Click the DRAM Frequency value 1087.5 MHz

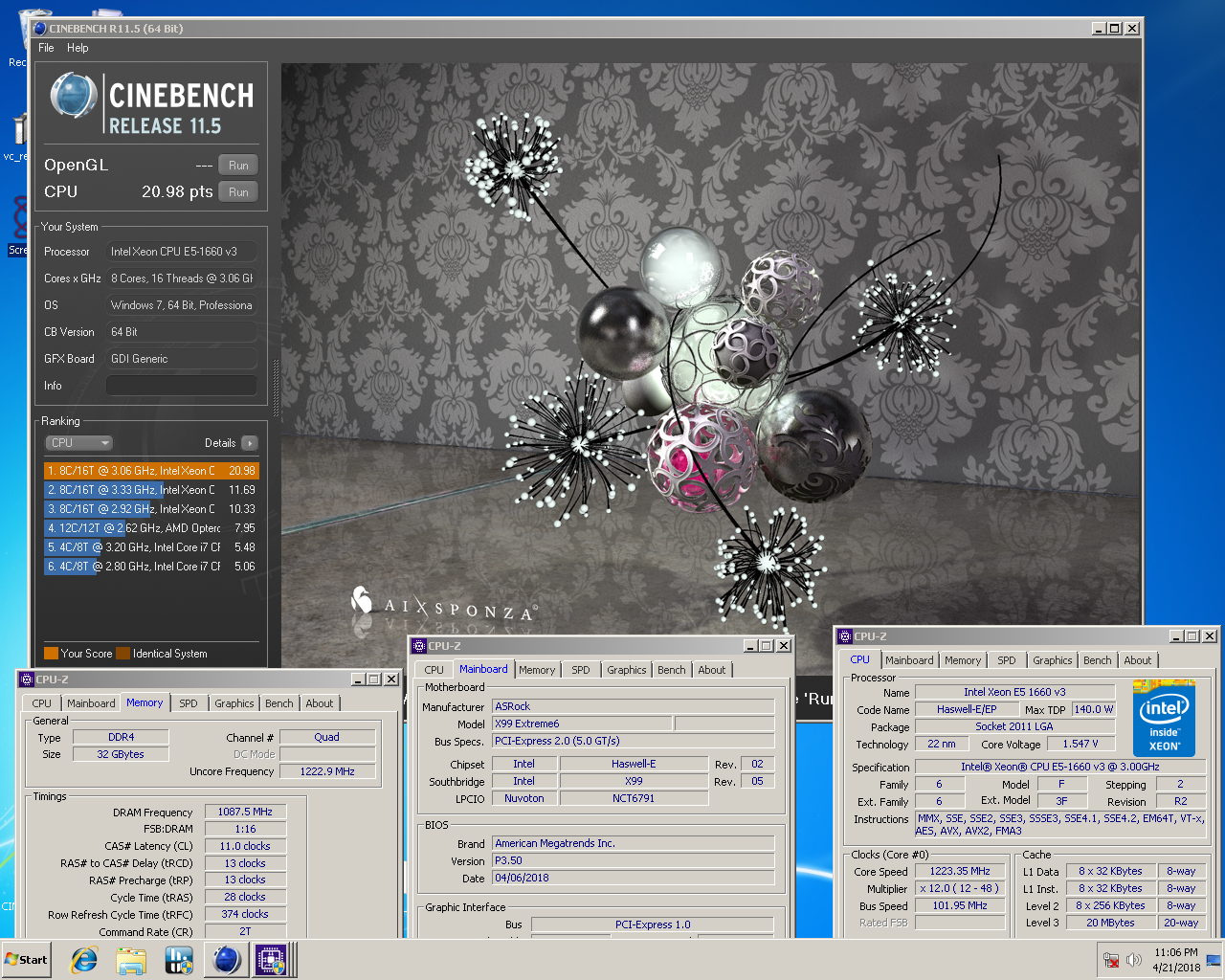(245, 812)
